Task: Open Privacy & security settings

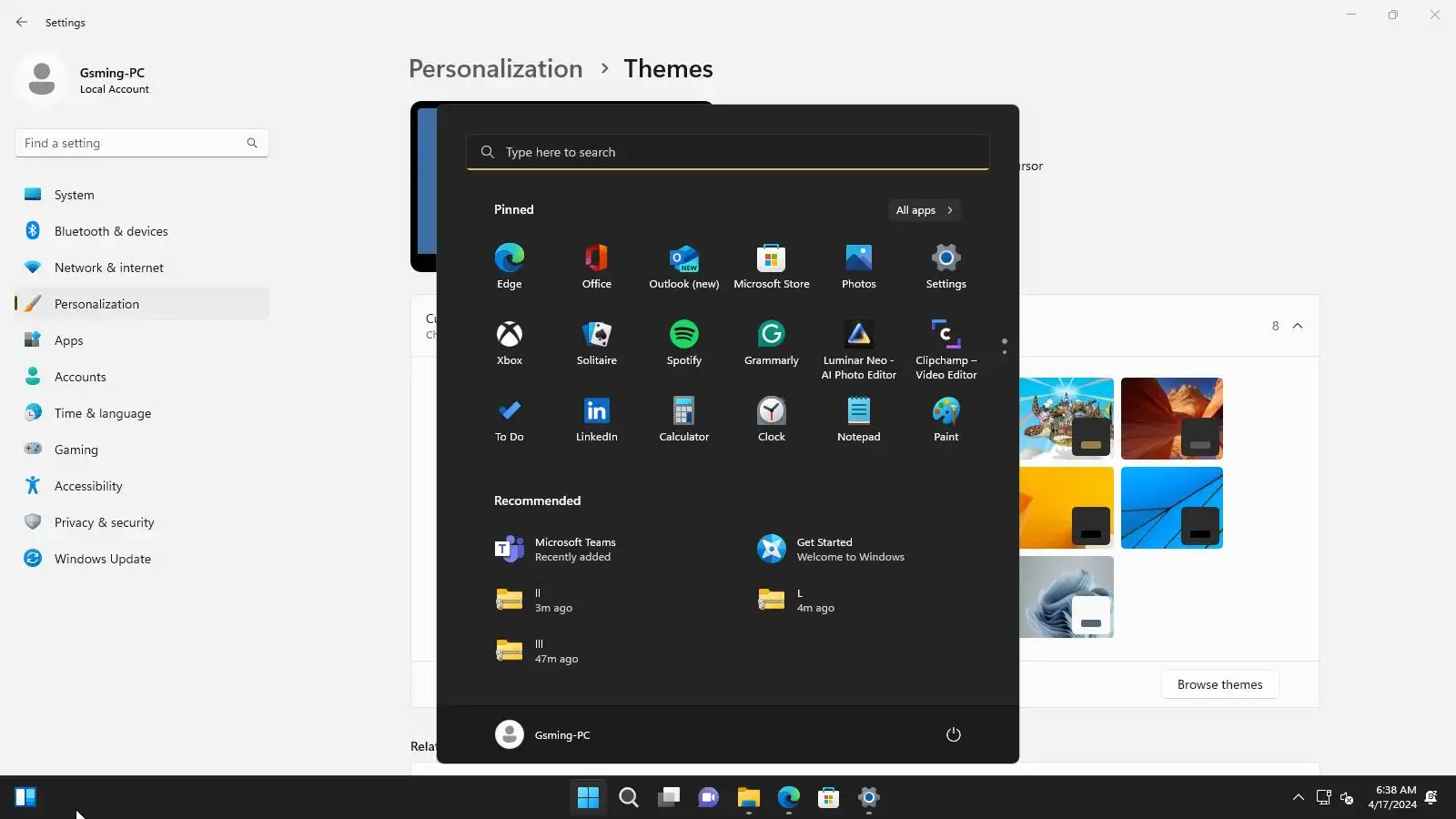Action: click(142, 522)
